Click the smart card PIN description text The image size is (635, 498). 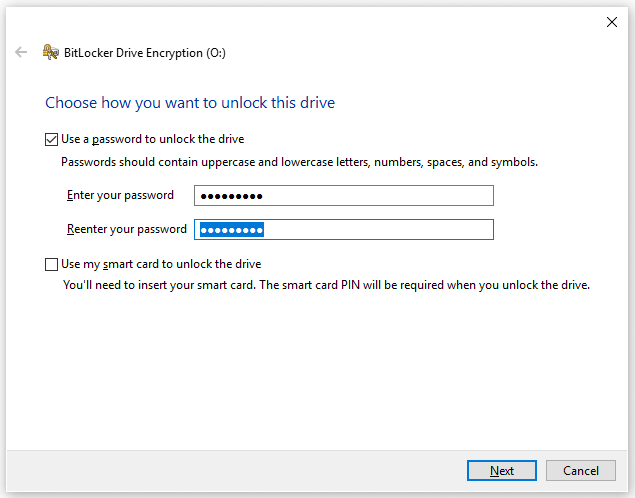pos(326,285)
